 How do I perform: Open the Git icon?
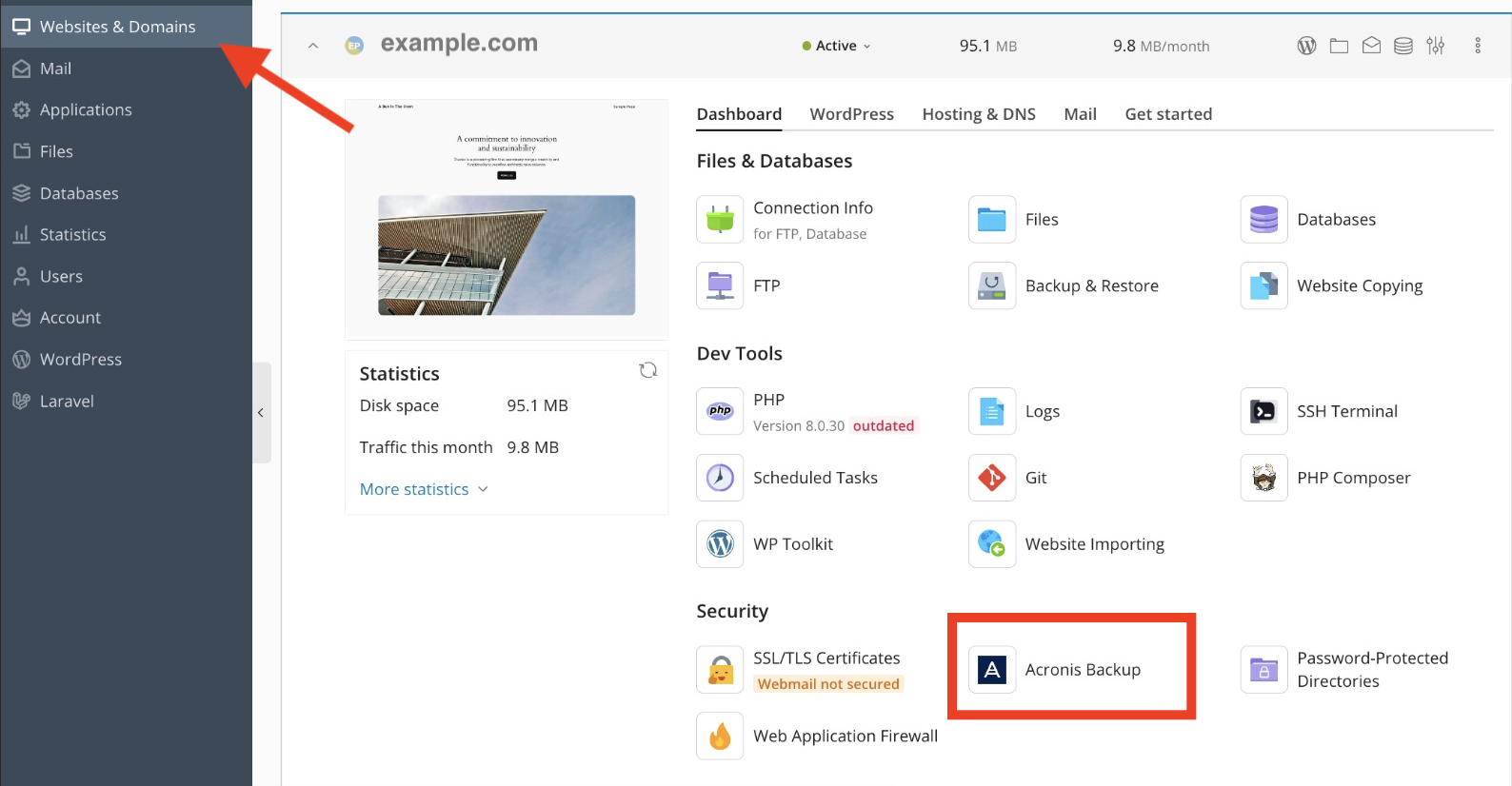[x=992, y=478]
